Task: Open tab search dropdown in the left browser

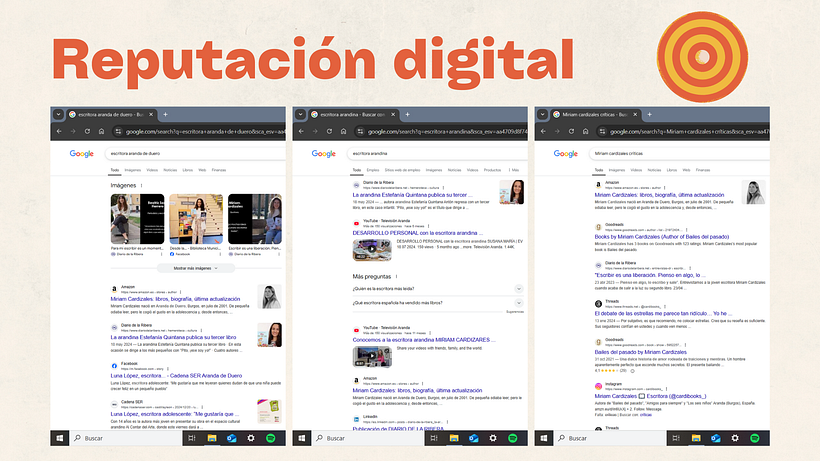Action: click(x=58, y=115)
